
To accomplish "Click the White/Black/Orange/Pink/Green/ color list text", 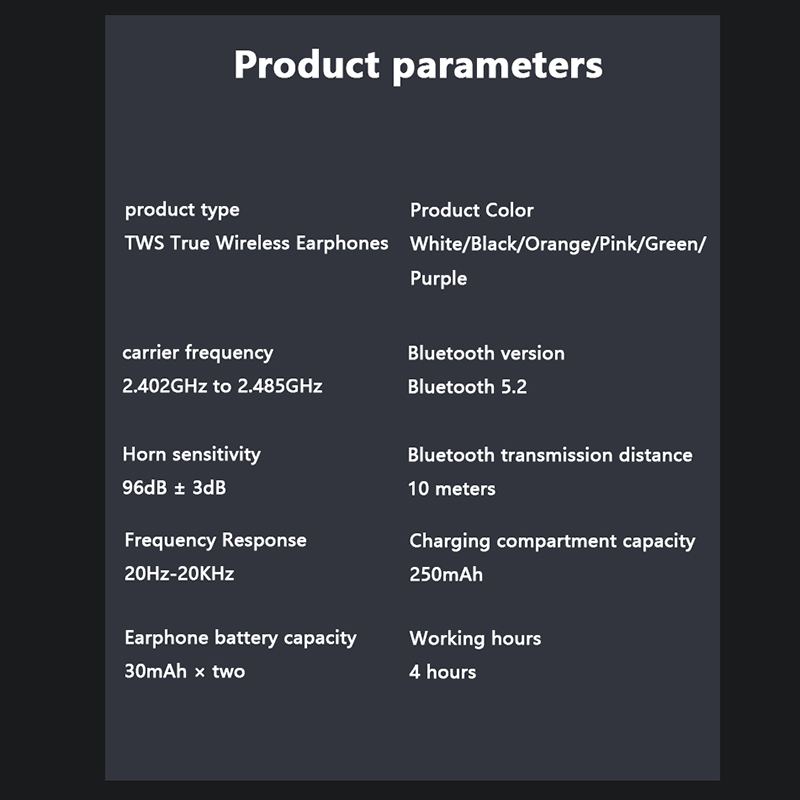I will click(557, 244).
